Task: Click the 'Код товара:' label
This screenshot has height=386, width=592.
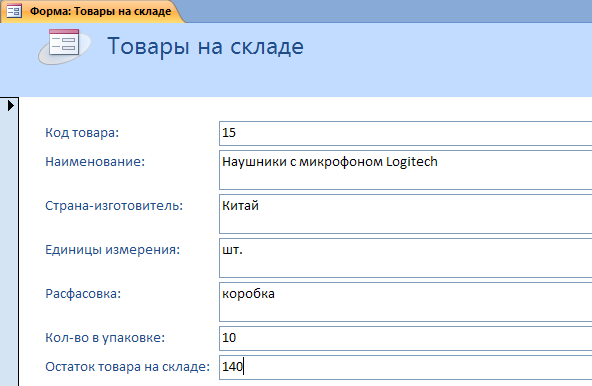Action: (x=82, y=133)
